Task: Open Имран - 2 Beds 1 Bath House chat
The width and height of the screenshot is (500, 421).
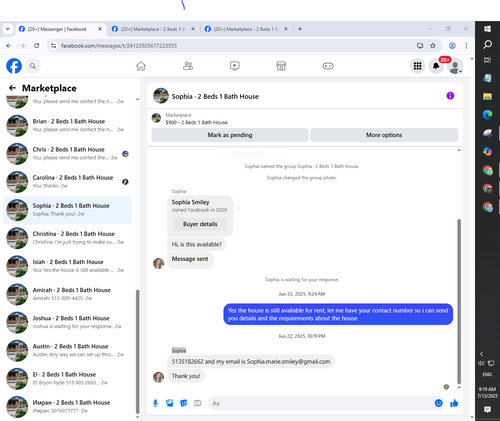Action: coord(68,407)
